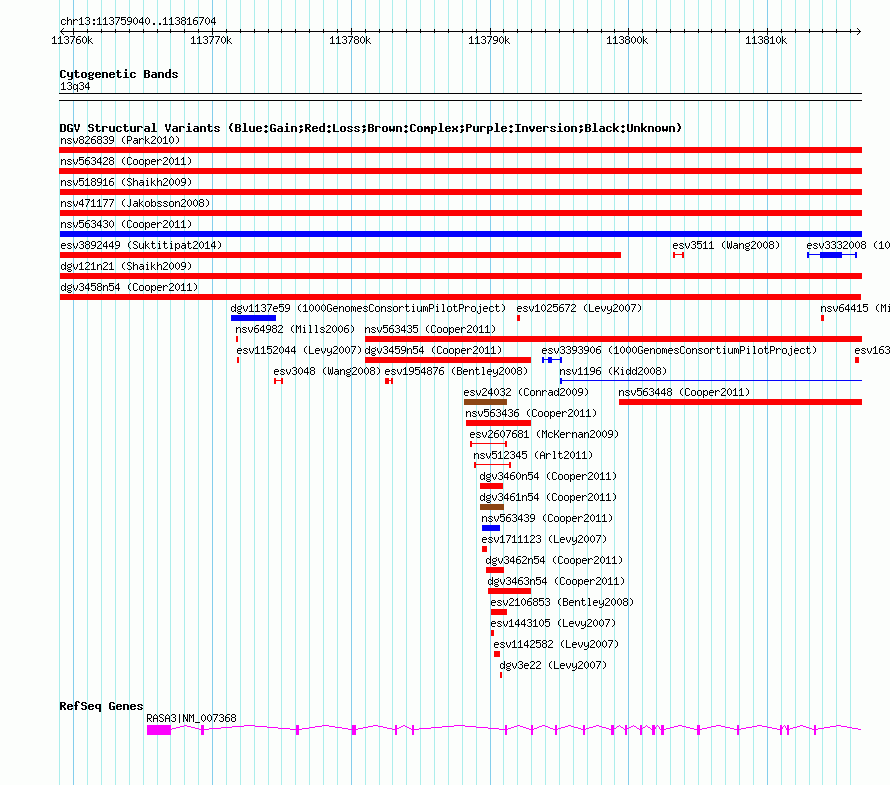This screenshot has width=890, height=785.
Task: Select the nsv563448 (Cooper2011) label
Action: pos(684,392)
